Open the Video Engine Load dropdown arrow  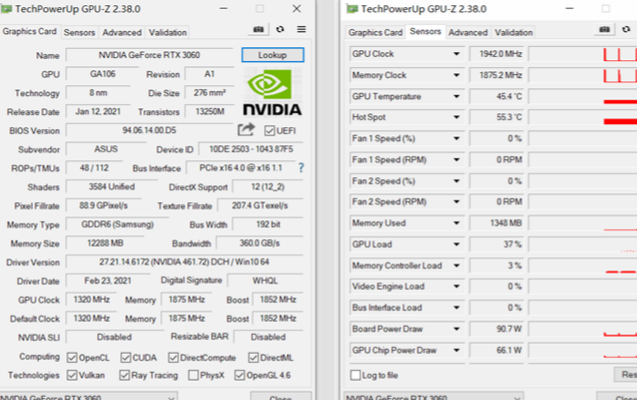click(x=457, y=287)
